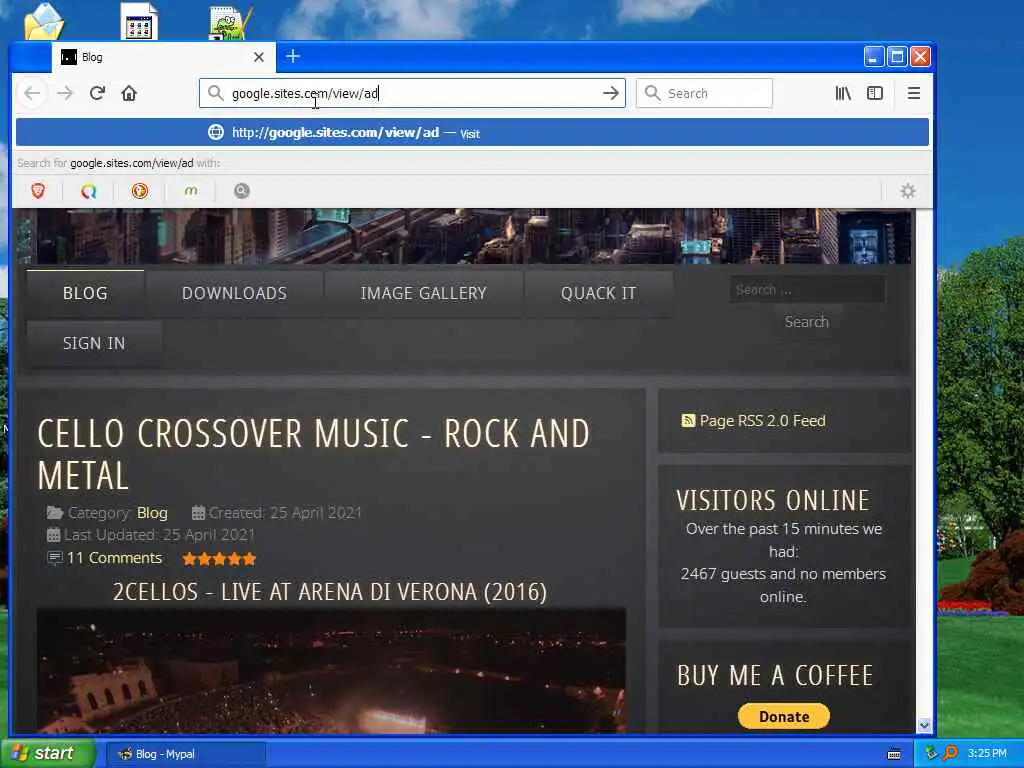1024x768 pixels.
Task: Click the page favicon in the Blog tab
Action: point(69,57)
